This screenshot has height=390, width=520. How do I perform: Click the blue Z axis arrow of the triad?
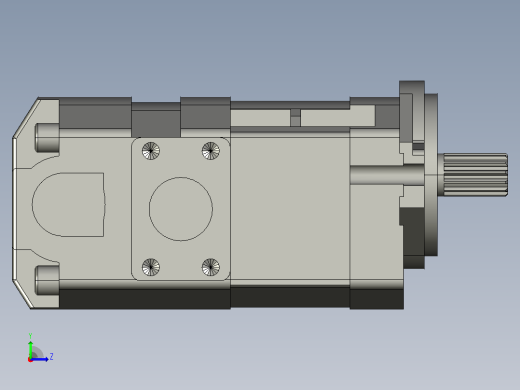point(40,359)
